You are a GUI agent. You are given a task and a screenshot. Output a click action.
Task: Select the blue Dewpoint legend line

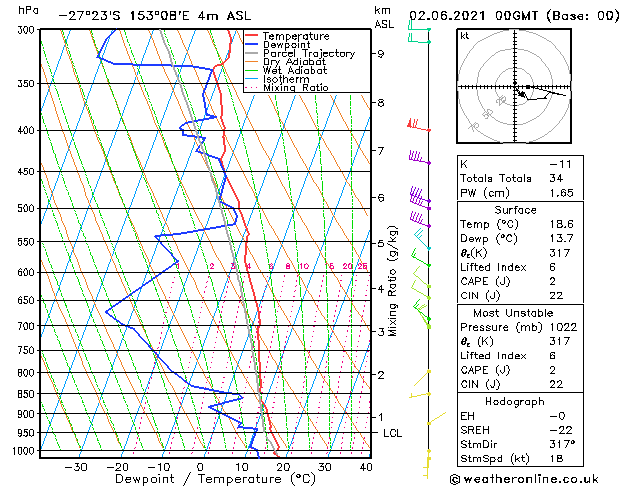pos(252,45)
